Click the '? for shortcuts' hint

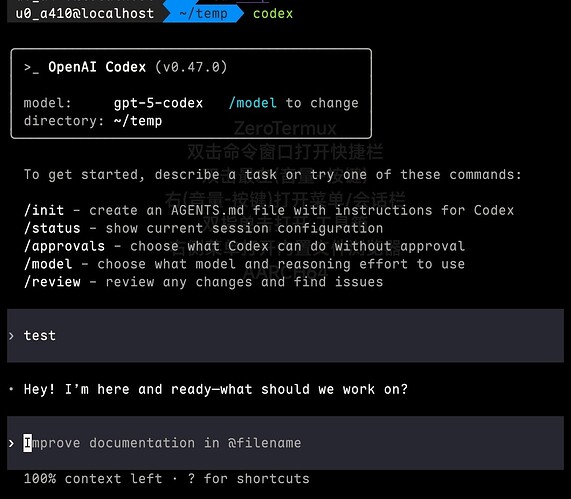tap(248, 478)
